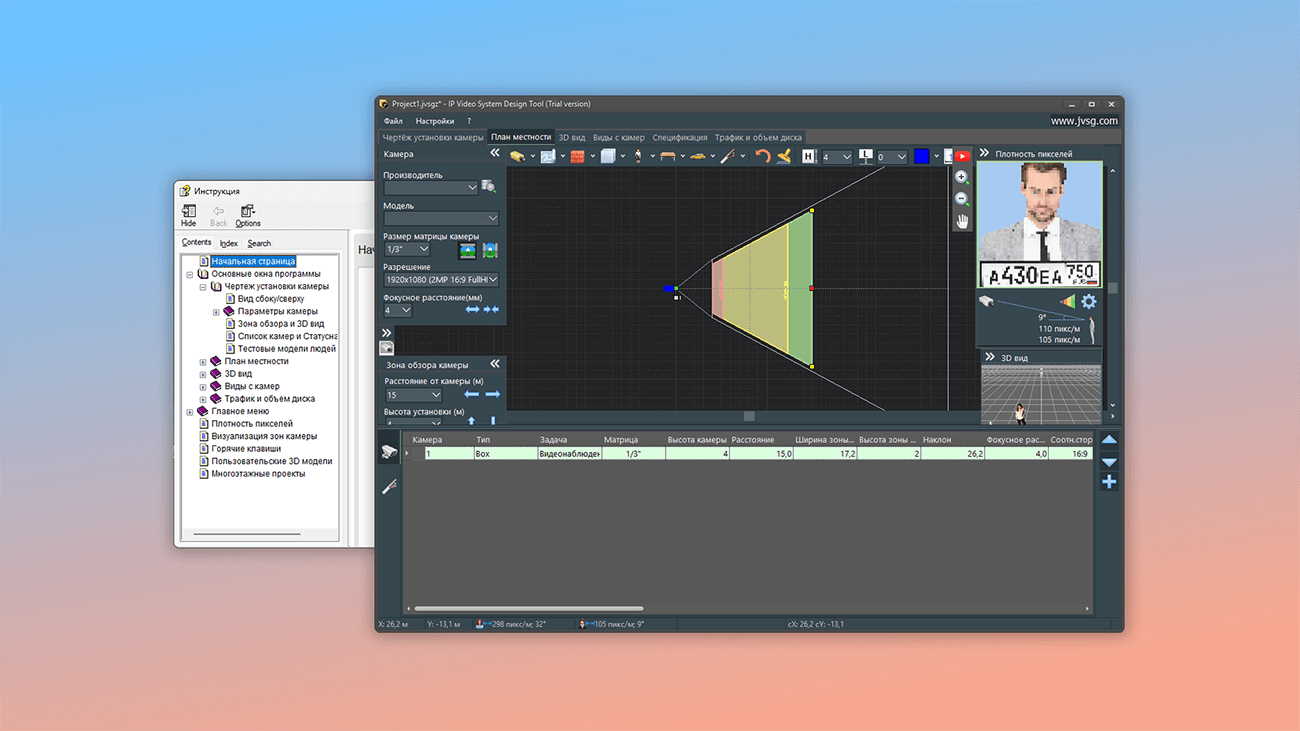
Task: Click the add camera tool icon
Action: (x=517, y=156)
